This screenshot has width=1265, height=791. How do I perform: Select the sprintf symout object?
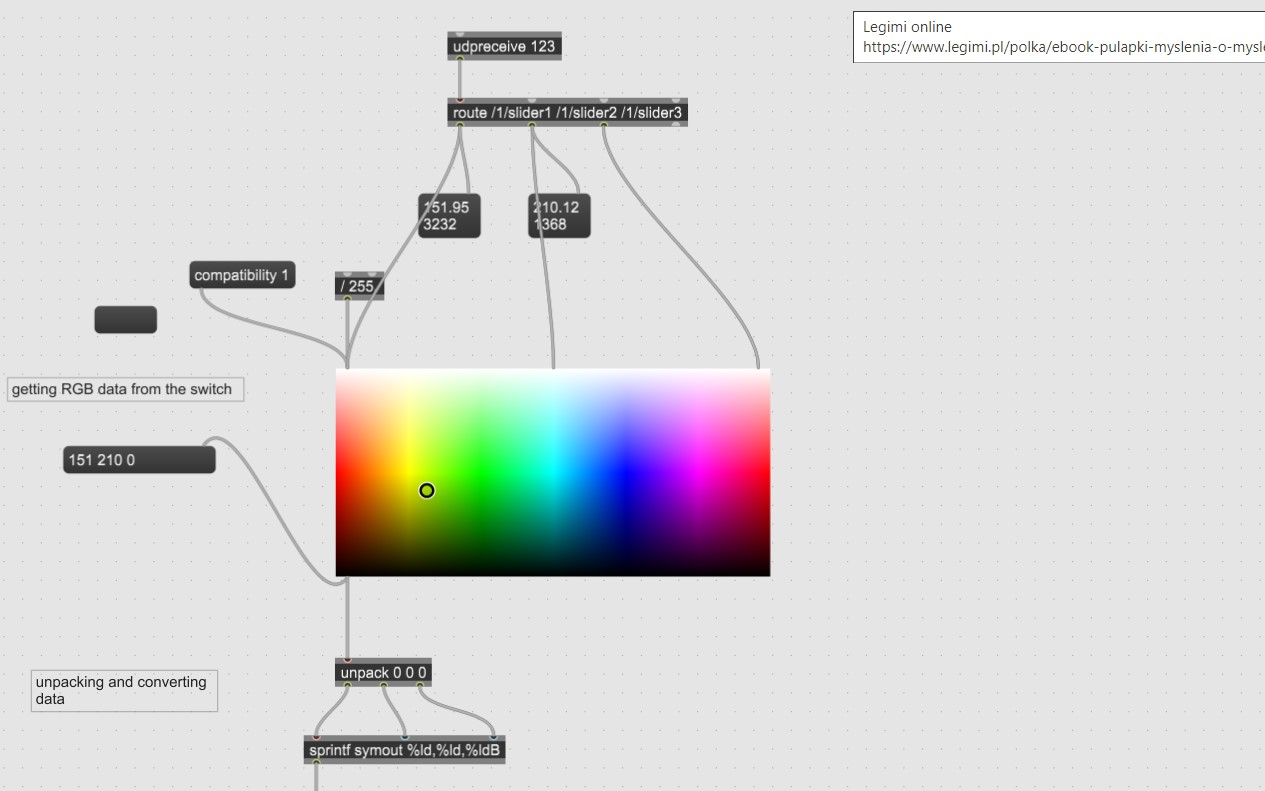click(404, 750)
